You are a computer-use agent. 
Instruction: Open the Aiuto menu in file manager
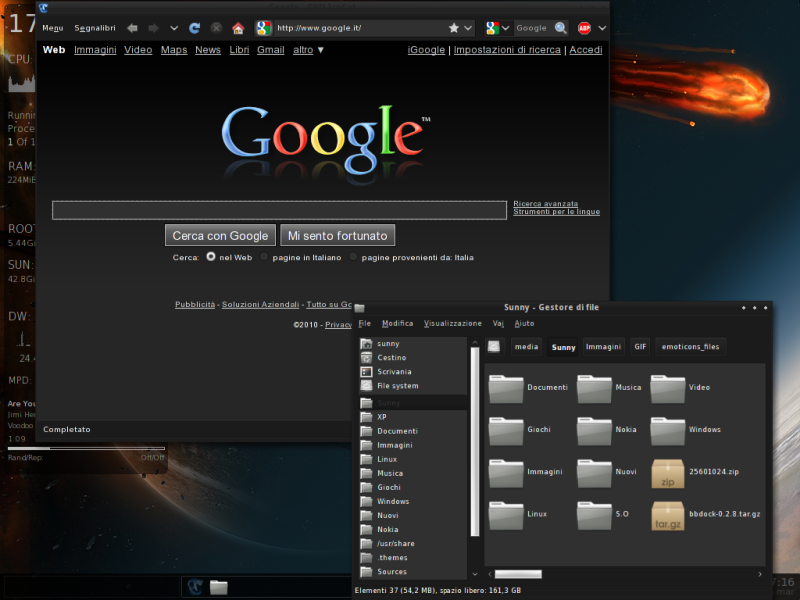pos(524,323)
